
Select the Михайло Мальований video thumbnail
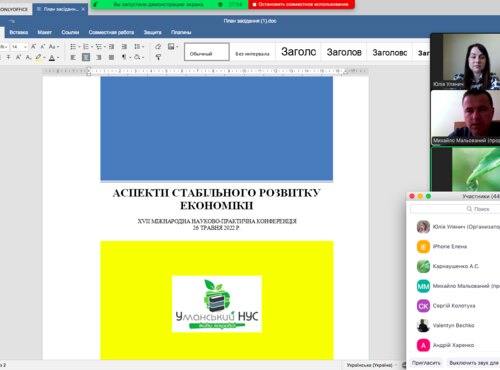point(465,118)
